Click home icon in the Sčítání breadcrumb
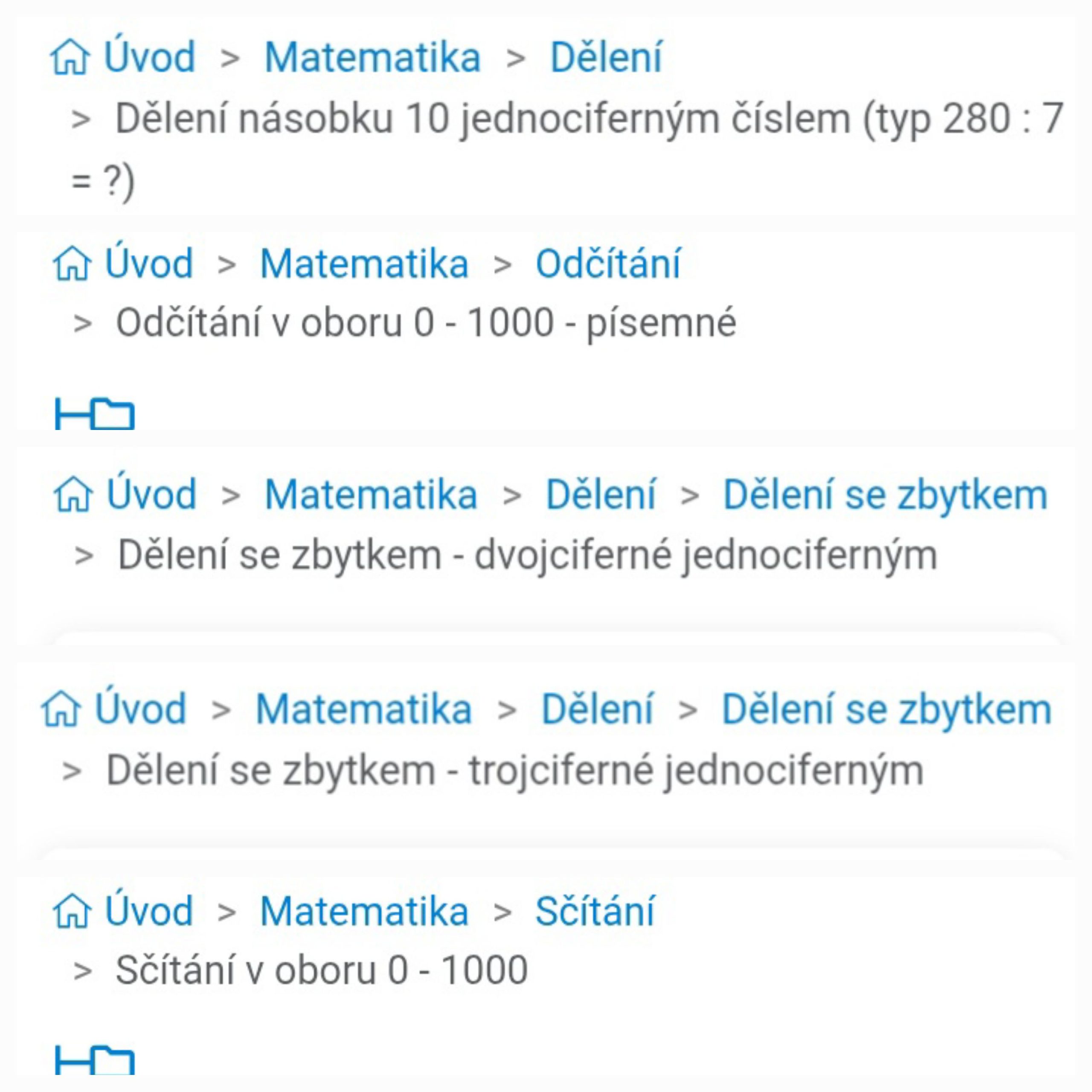Viewport: 1092px width, 1092px height. [x=72, y=911]
